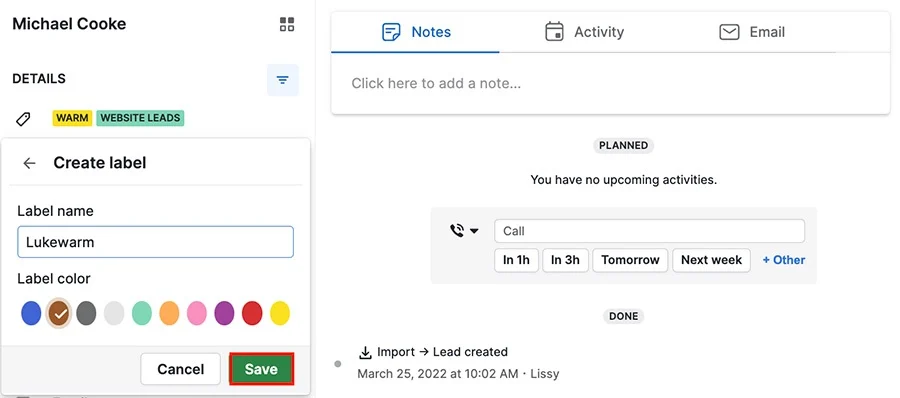Viewport: 900px width, 398px height.
Task: Expand the activity type dropdown arrow
Action: [474, 231]
